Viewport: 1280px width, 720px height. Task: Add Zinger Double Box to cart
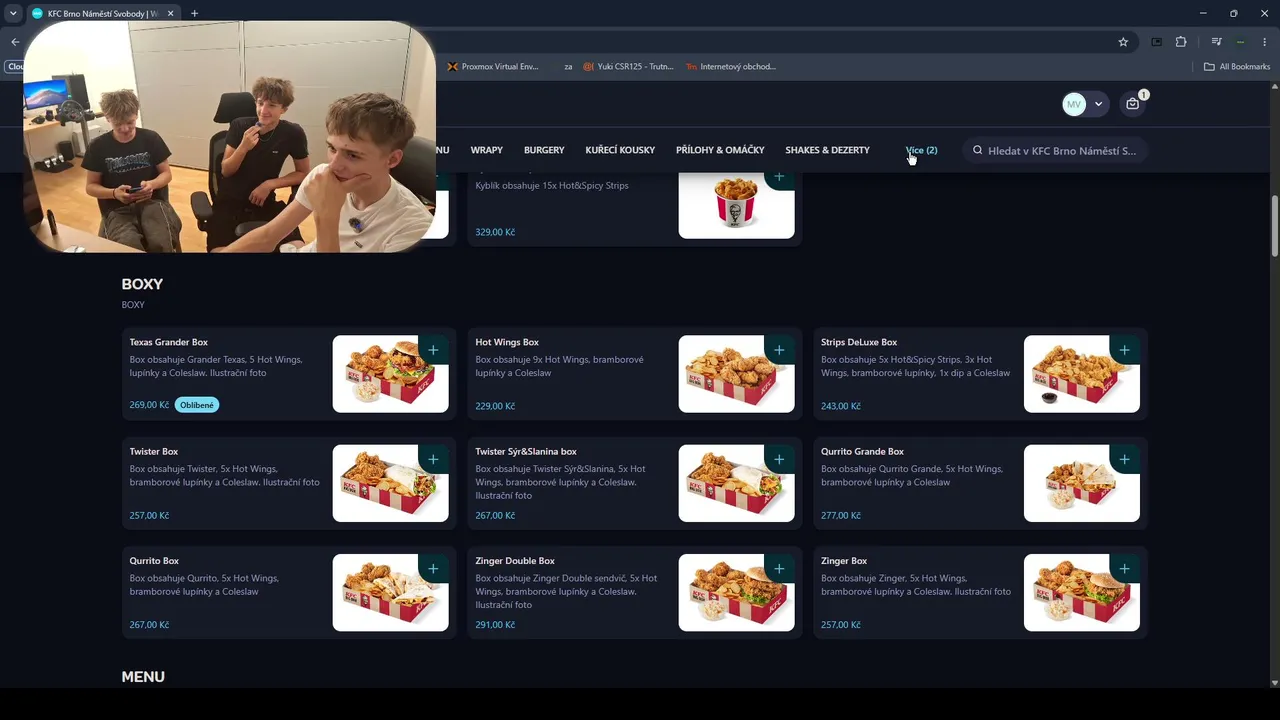pyautogui.click(x=779, y=569)
